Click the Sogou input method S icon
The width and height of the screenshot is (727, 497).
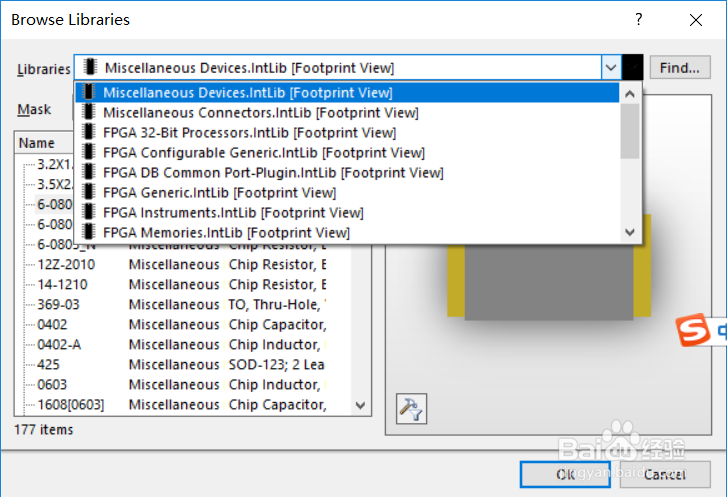690,329
